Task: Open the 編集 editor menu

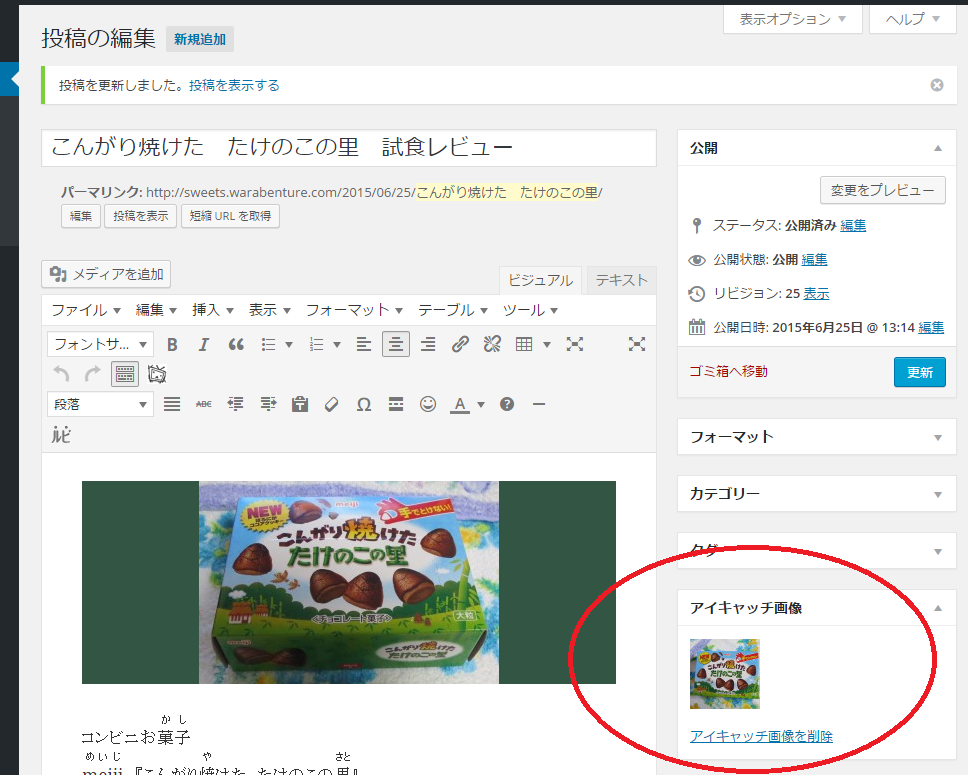Action: click(x=156, y=310)
